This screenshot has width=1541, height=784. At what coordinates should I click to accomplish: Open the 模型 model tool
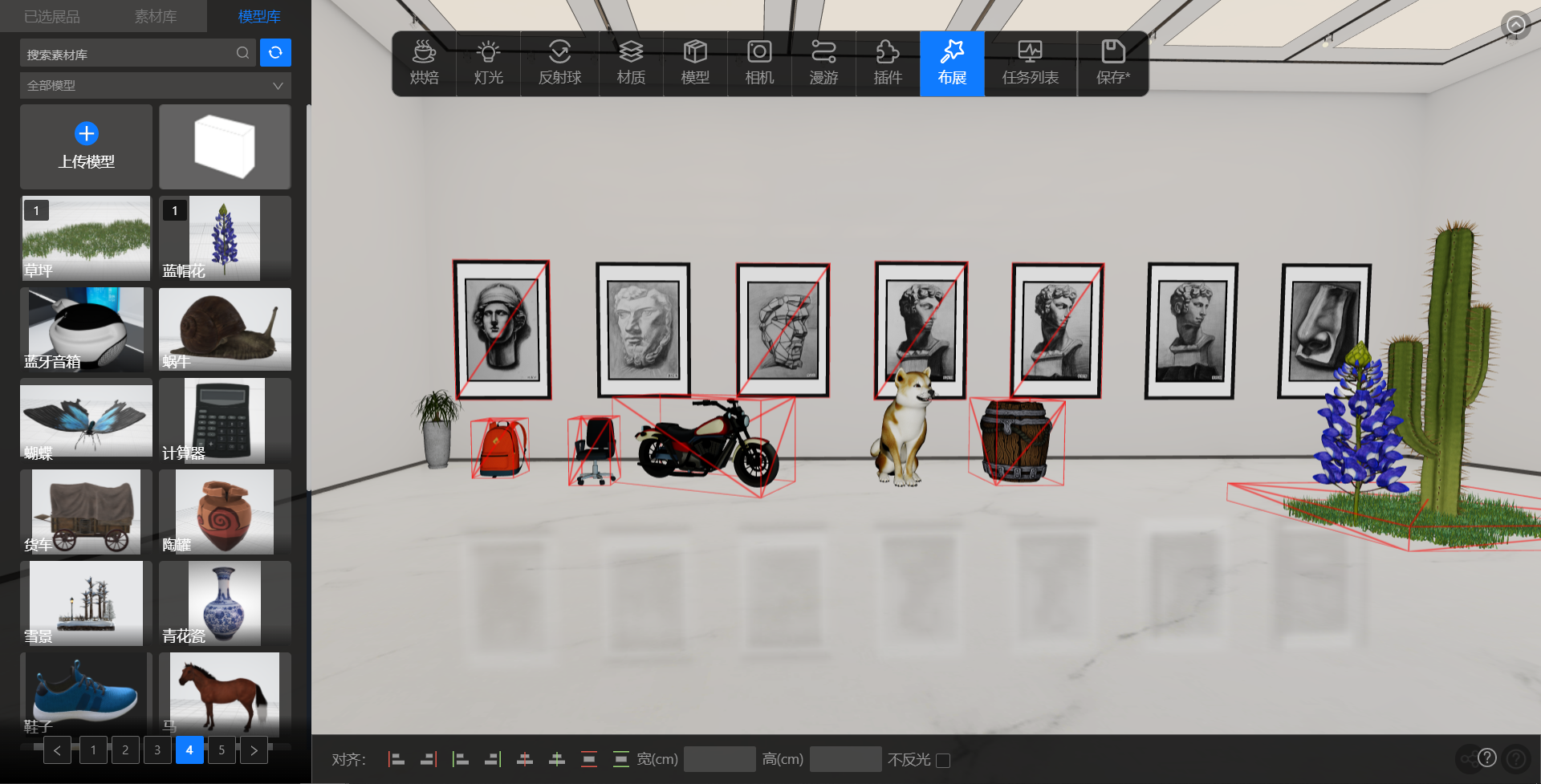click(x=695, y=63)
